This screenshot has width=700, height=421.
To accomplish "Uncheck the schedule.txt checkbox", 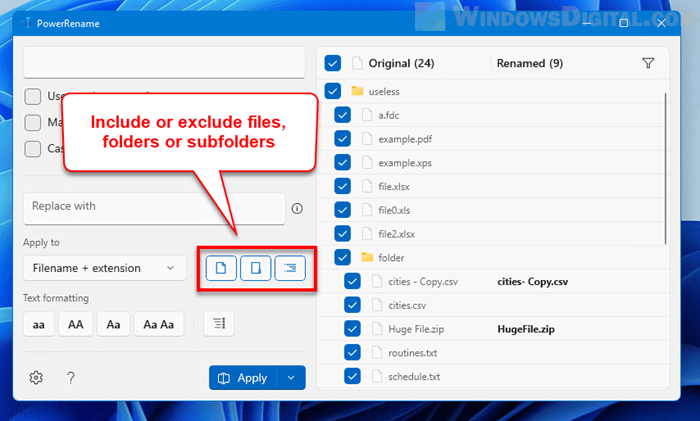I will click(x=352, y=376).
